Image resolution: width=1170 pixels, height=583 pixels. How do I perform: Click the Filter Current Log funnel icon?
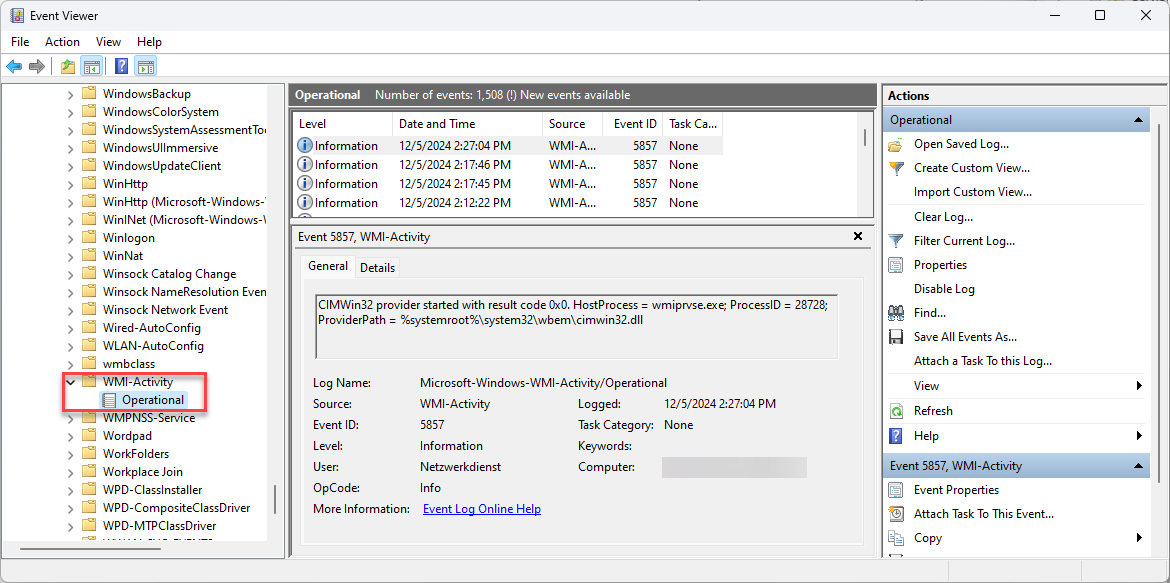[x=895, y=240]
